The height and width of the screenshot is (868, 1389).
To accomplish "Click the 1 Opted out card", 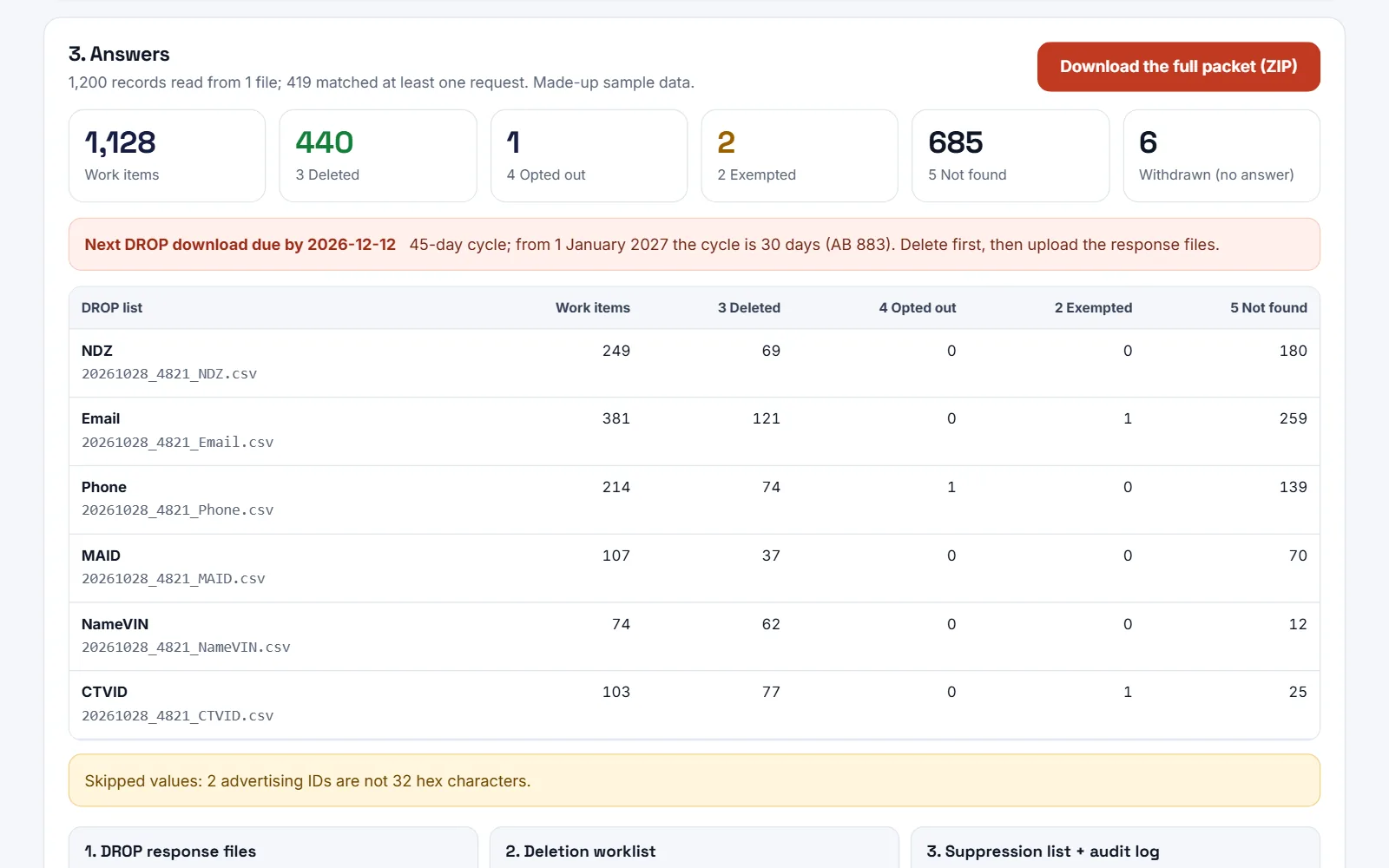I will [589, 155].
